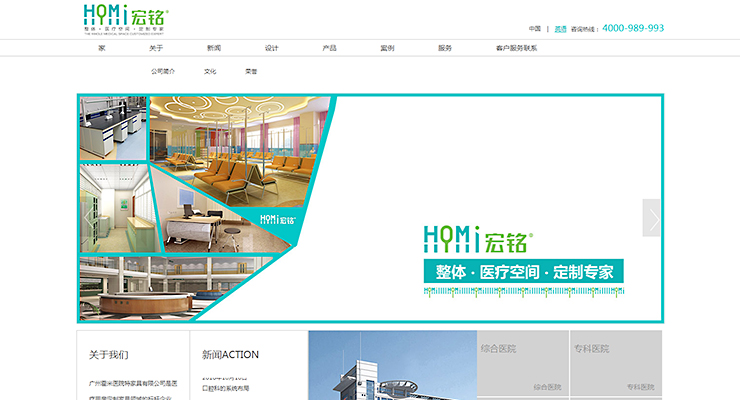Open the 新闻 menu item
Viewport: 740px width, 400px height.
[214, 48]
